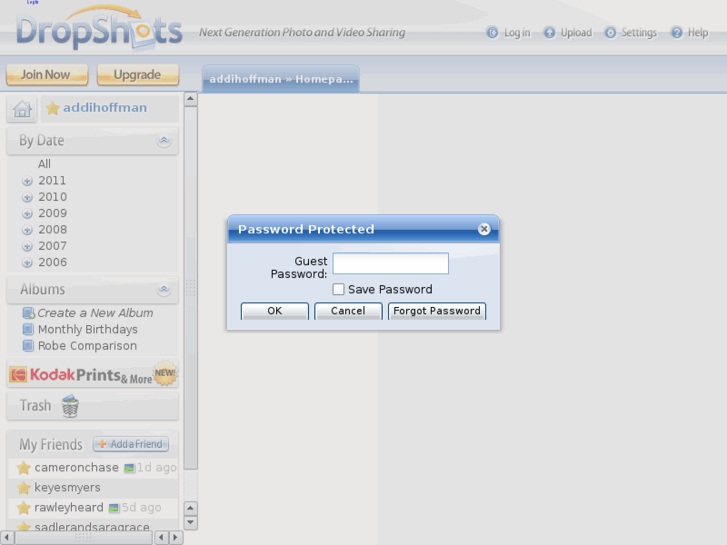Click the Upgrade button
Viewport: 727px width, 545px height.
click(138, 75)
